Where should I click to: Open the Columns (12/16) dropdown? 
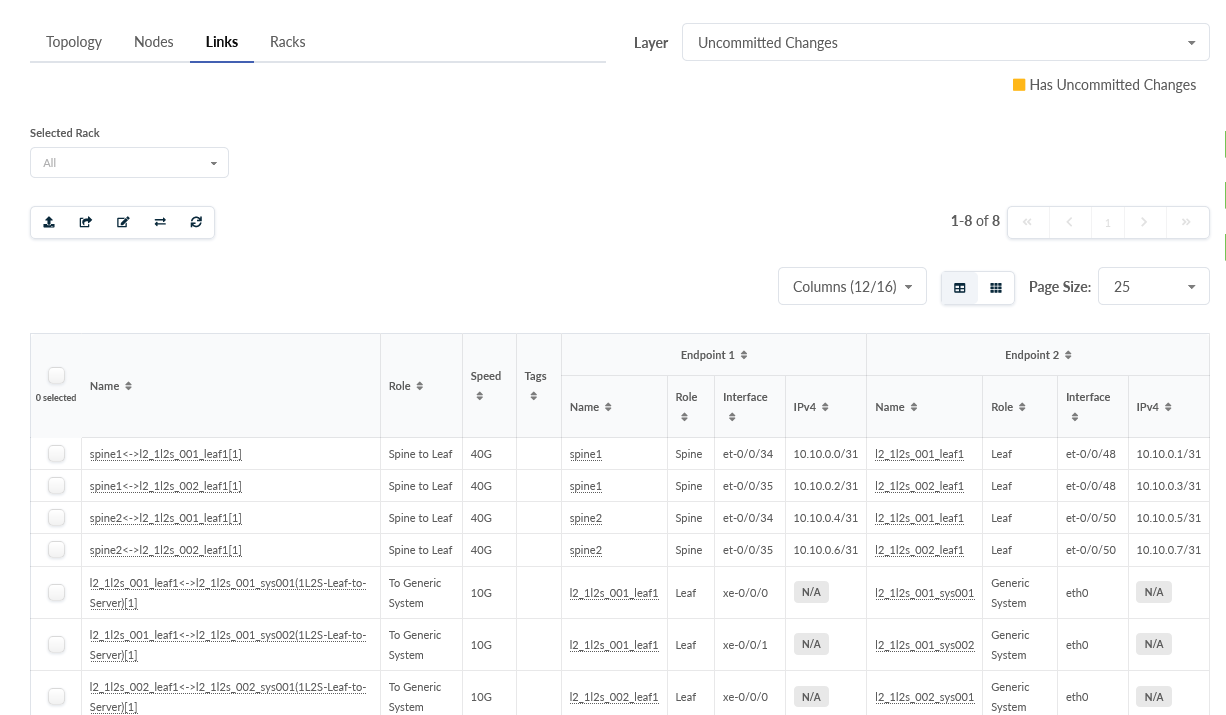click(x=852, y=287)
